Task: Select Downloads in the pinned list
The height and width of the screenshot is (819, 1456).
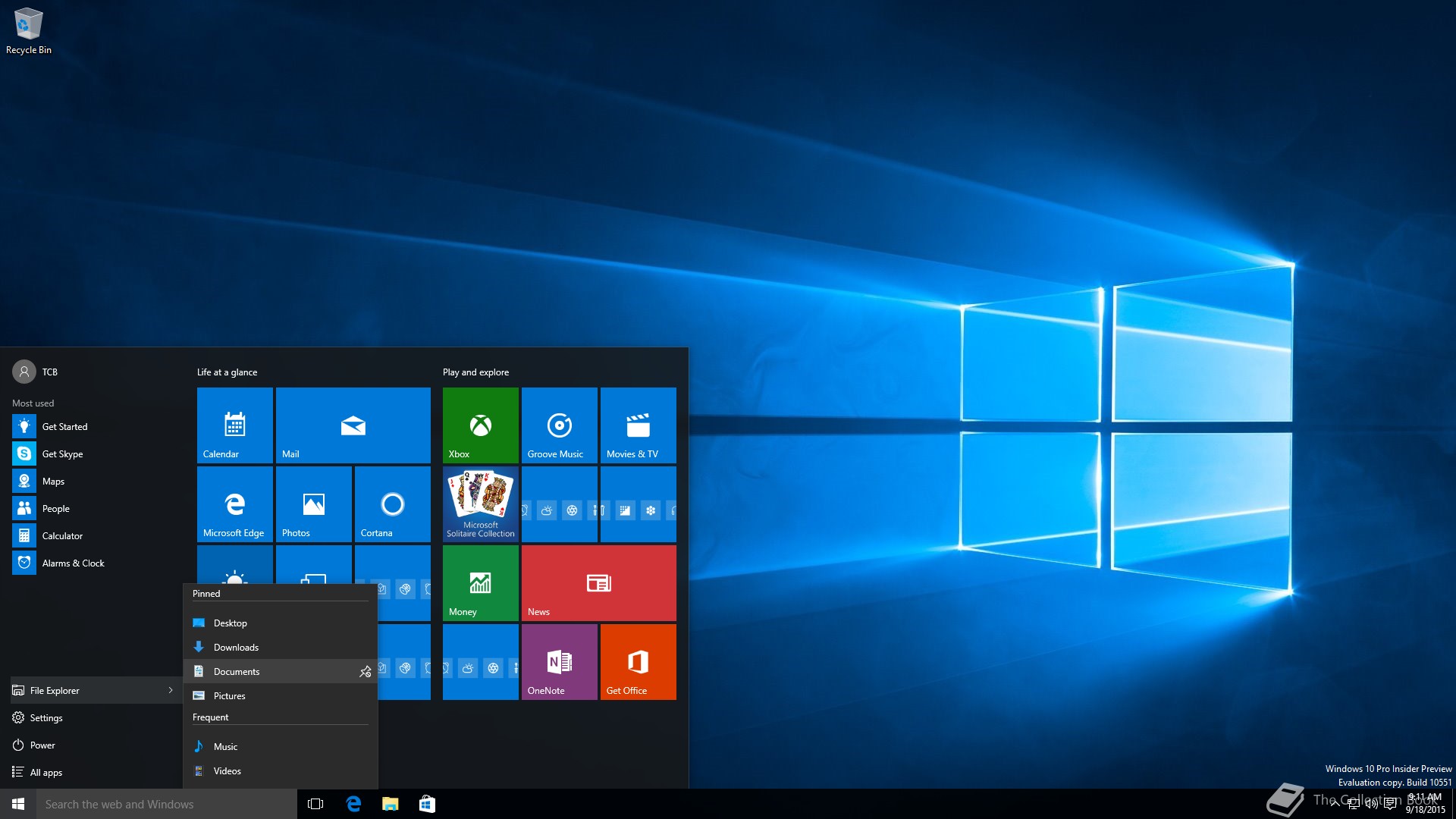Action: pos(280,647)
